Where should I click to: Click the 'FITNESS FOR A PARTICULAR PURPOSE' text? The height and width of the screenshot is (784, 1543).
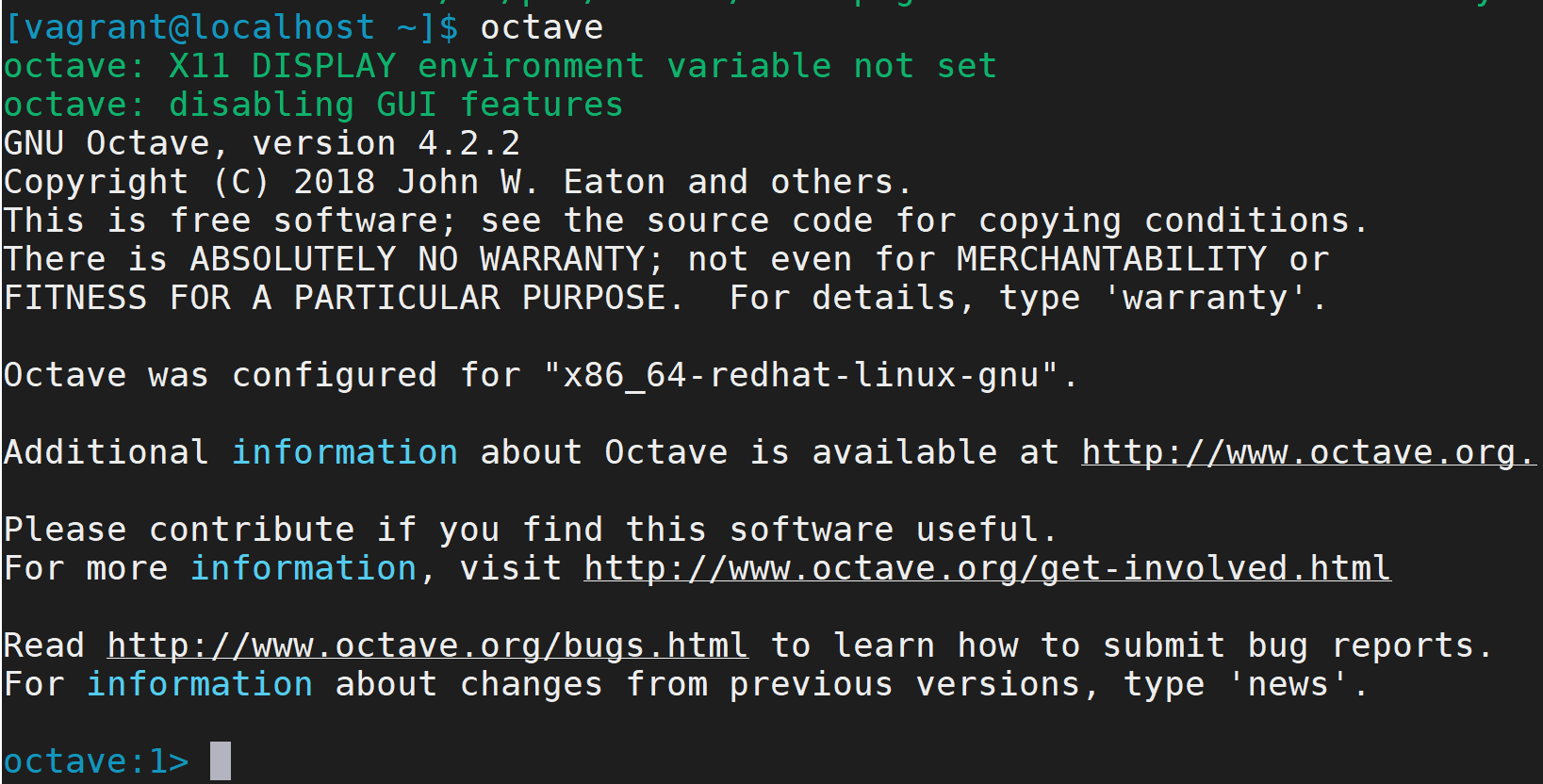(336, 298)
